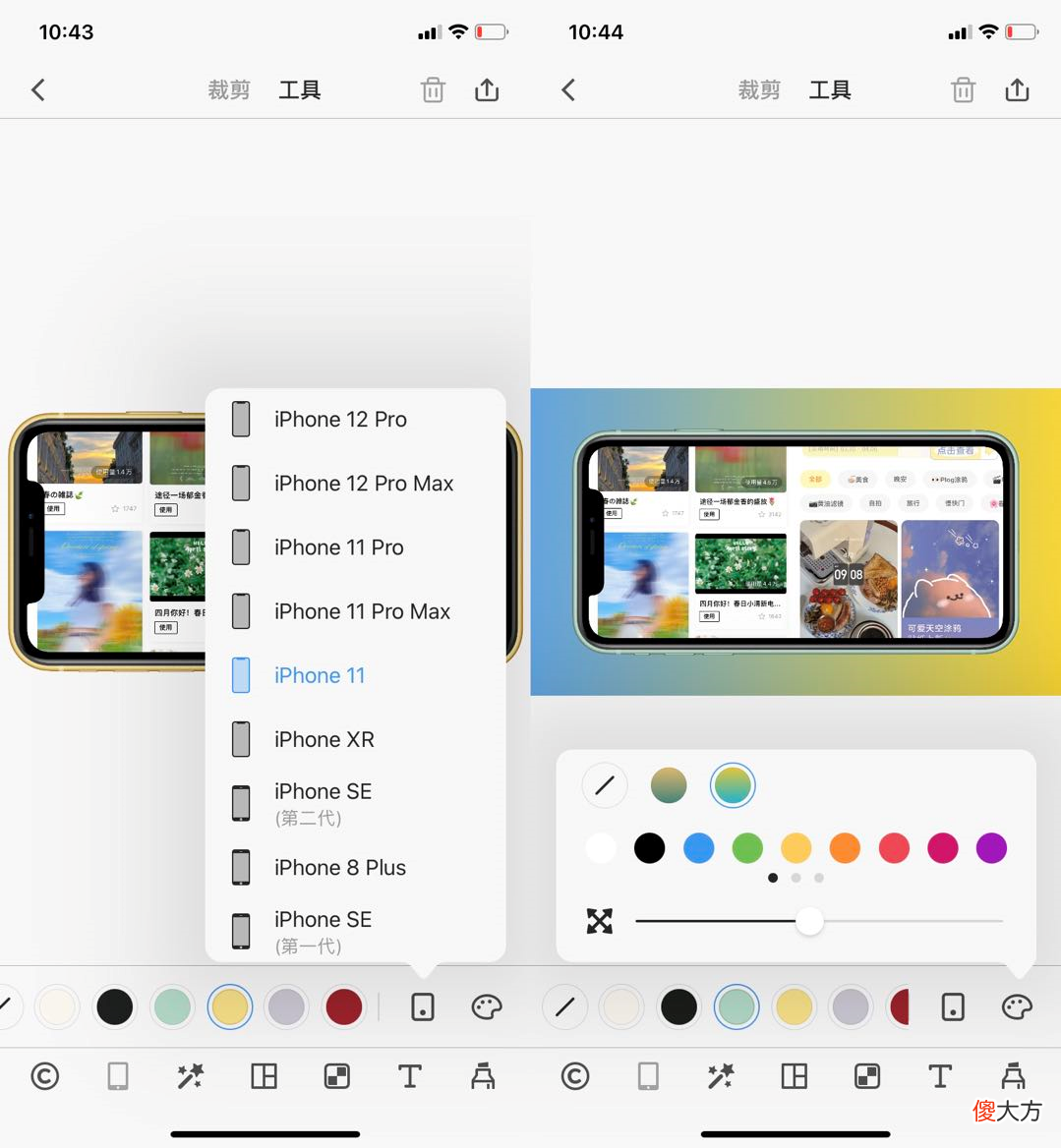
Task: Choose blue-yellow gradient background swatch
Action: click(733, 785)
